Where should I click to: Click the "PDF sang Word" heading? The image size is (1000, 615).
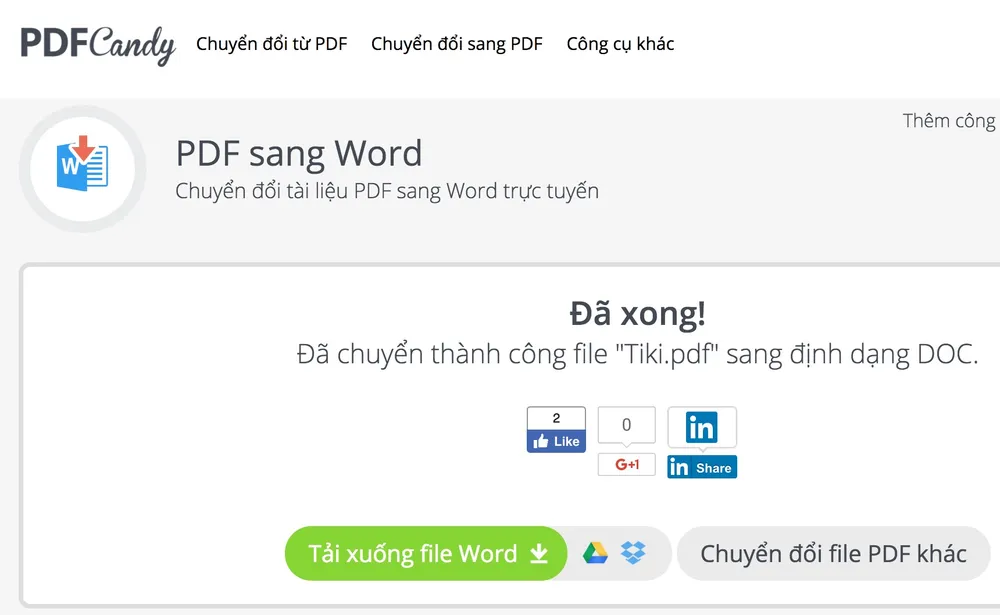coord(299,154)
